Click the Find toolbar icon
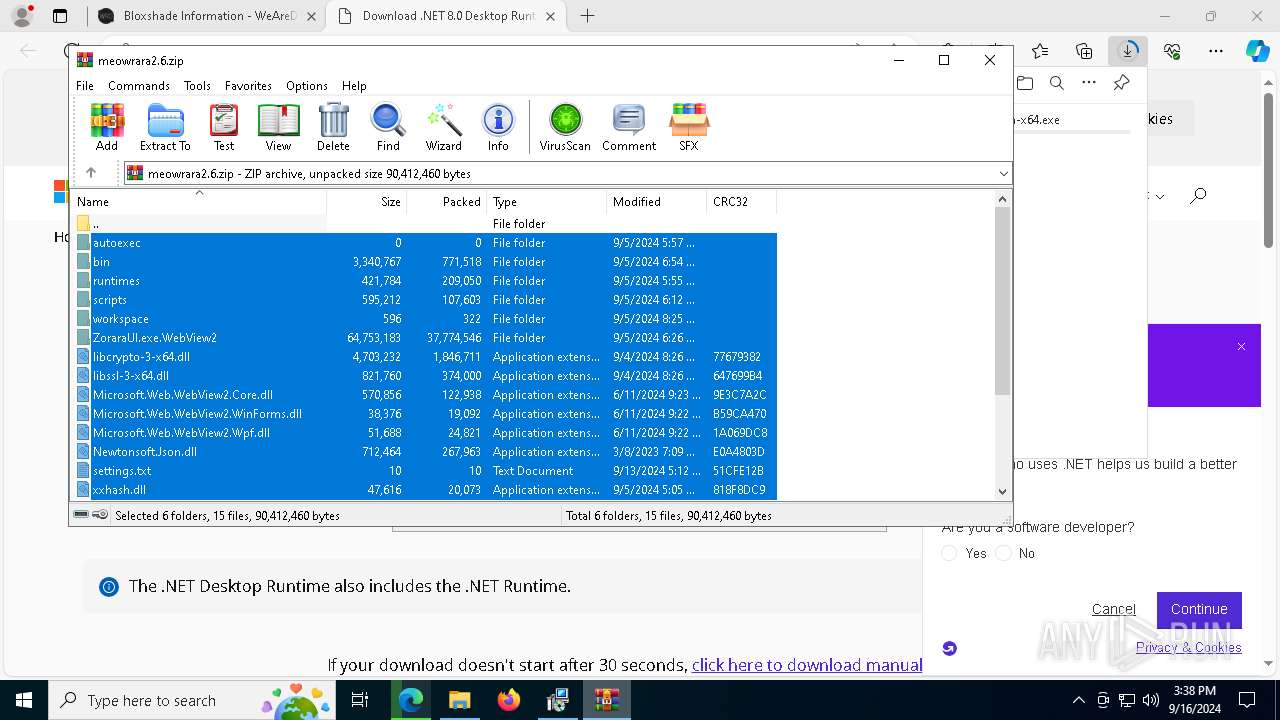 point(388,127)
